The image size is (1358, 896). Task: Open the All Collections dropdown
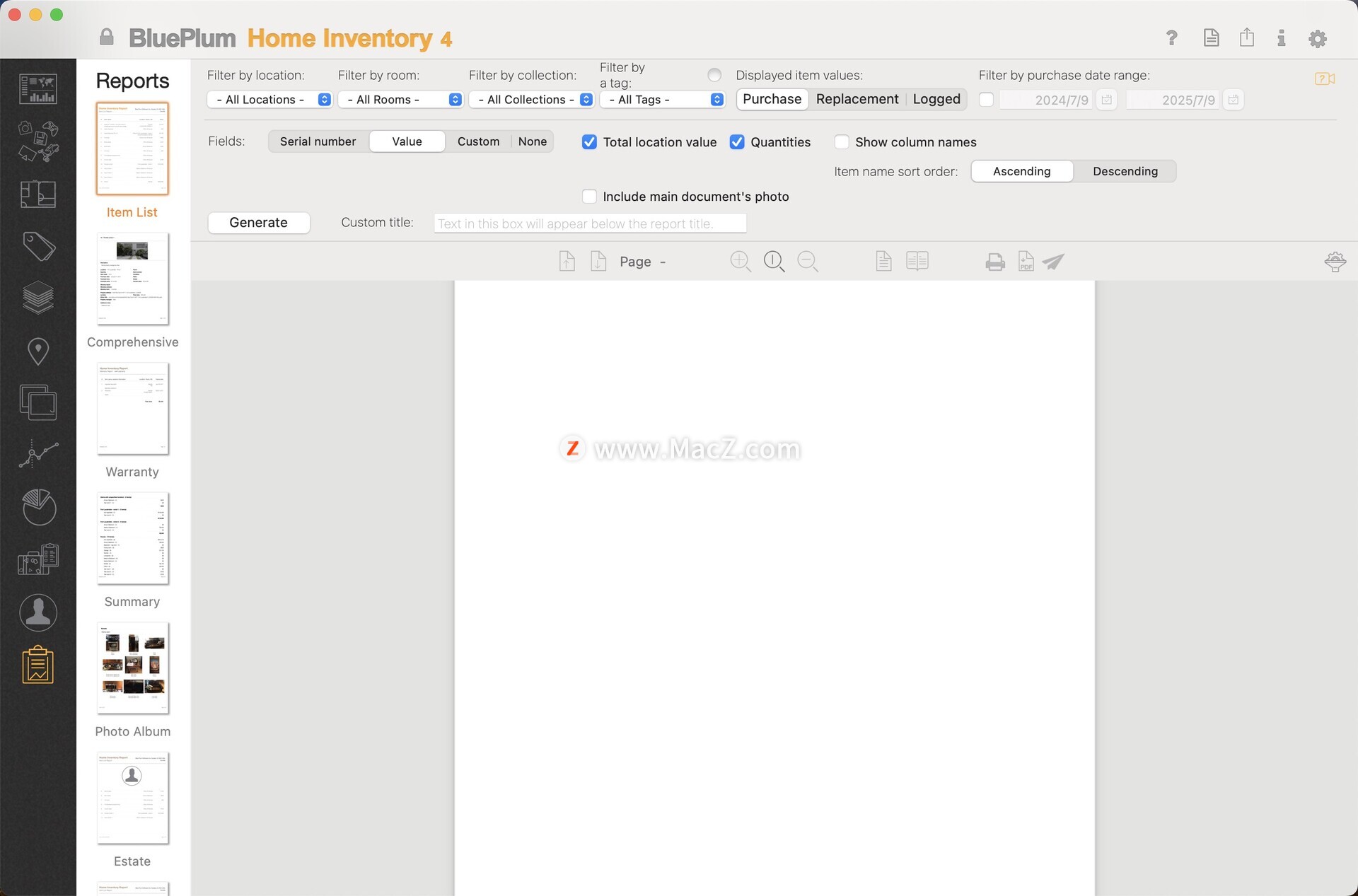coord(531,100)
